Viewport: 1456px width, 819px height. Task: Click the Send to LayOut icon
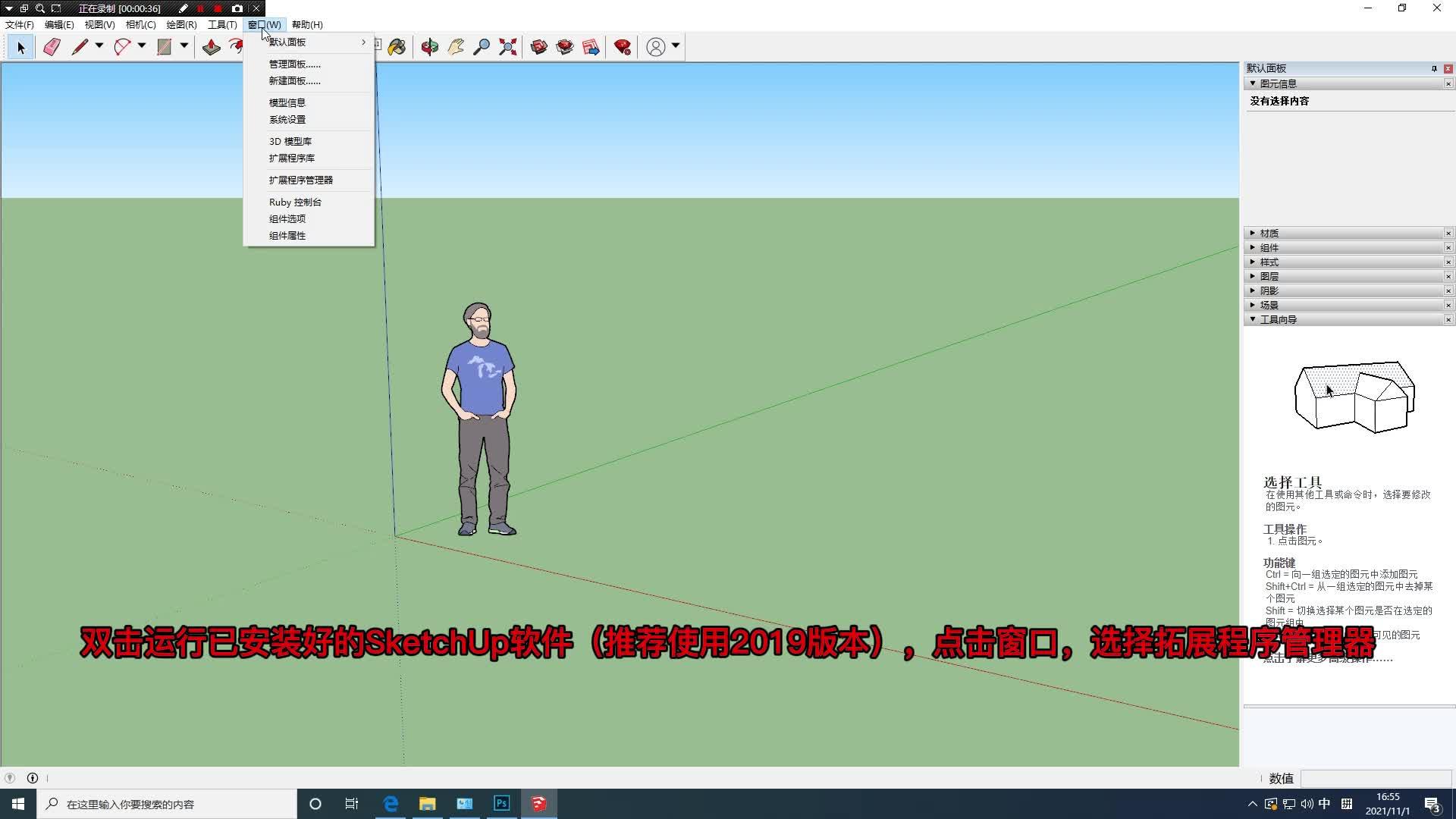click(x=591, y=47)
